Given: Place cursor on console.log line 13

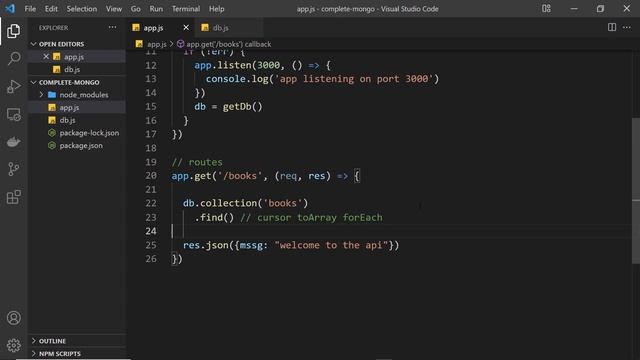Looking at the screenshot, I should click(x=322, y=79).
